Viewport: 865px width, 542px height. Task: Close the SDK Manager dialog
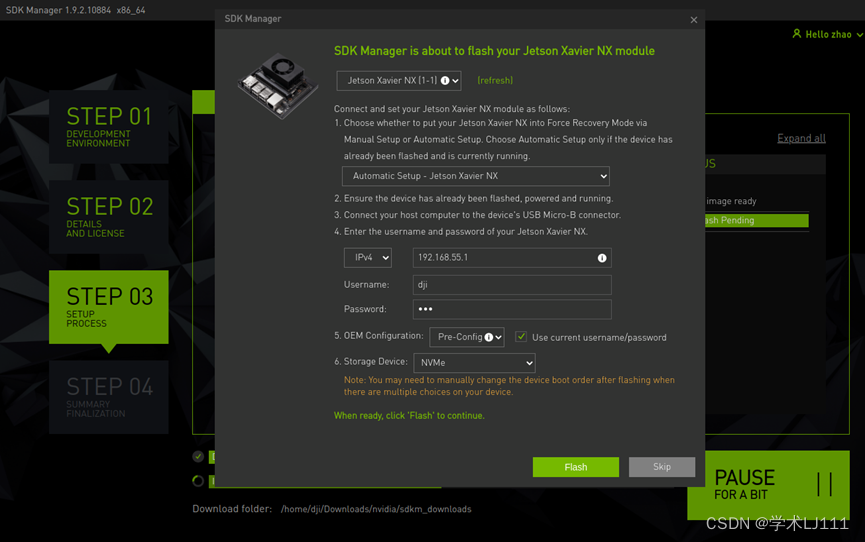(x=693, y=20)
